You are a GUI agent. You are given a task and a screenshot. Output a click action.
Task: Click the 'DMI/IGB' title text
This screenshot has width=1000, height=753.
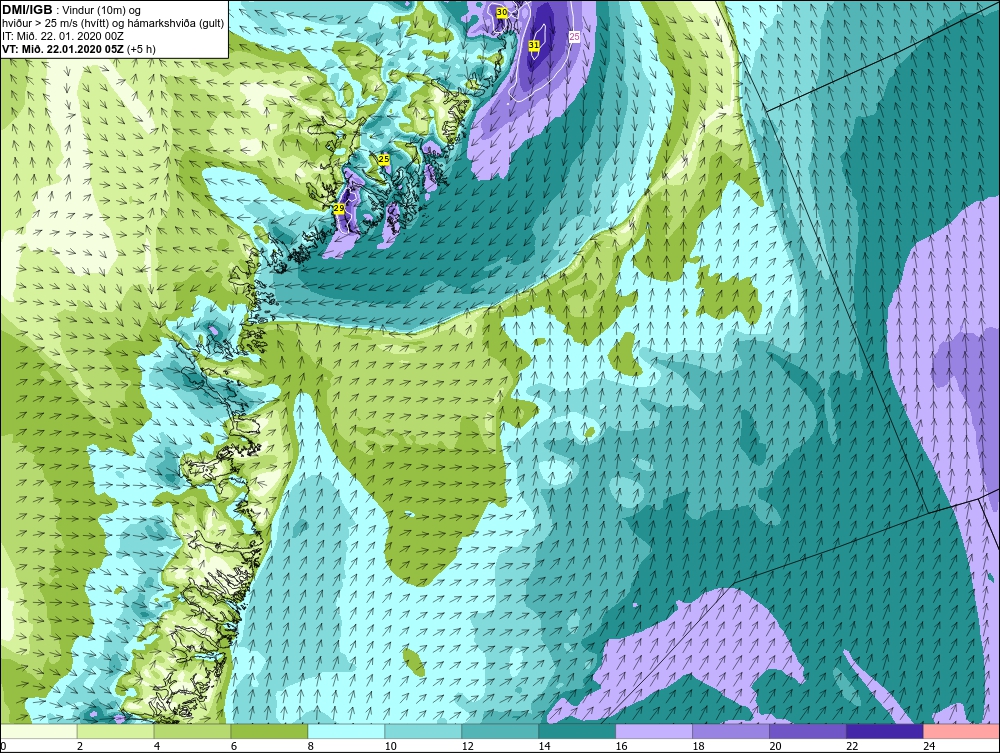(x=27, y=10)
